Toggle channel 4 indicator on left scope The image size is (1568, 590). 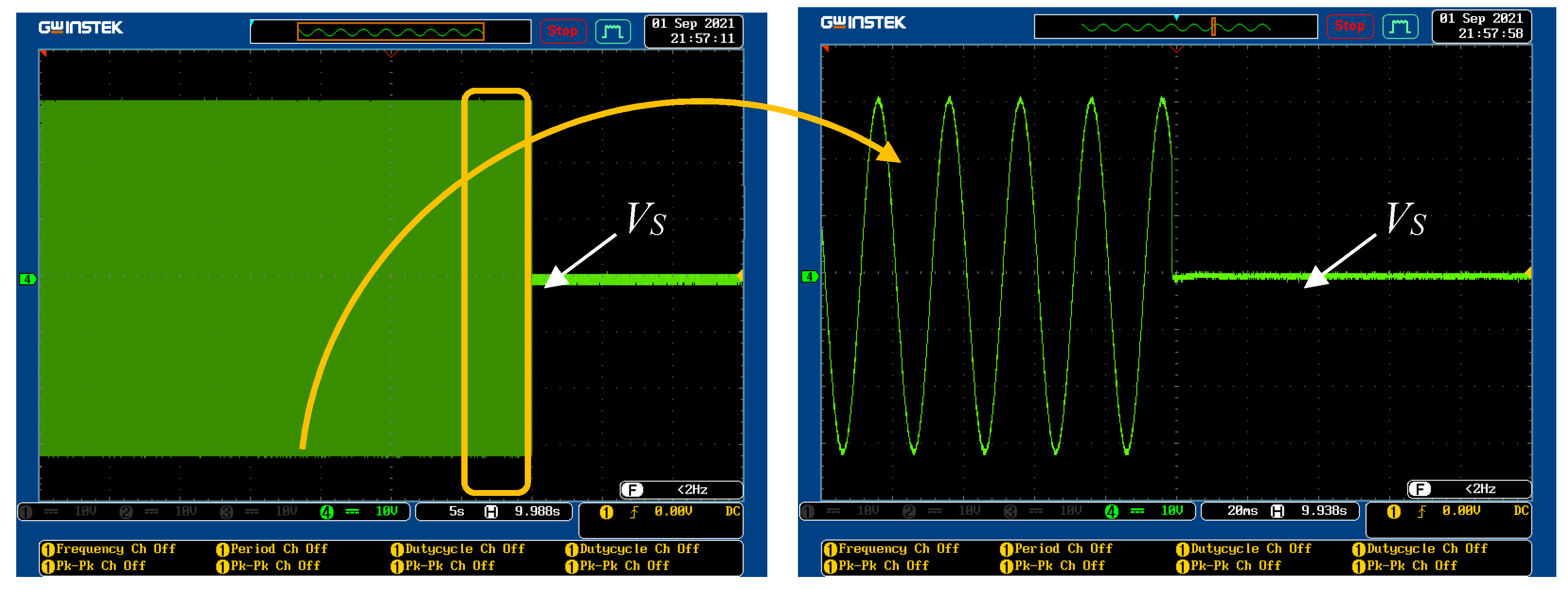(x=327, y=512)
